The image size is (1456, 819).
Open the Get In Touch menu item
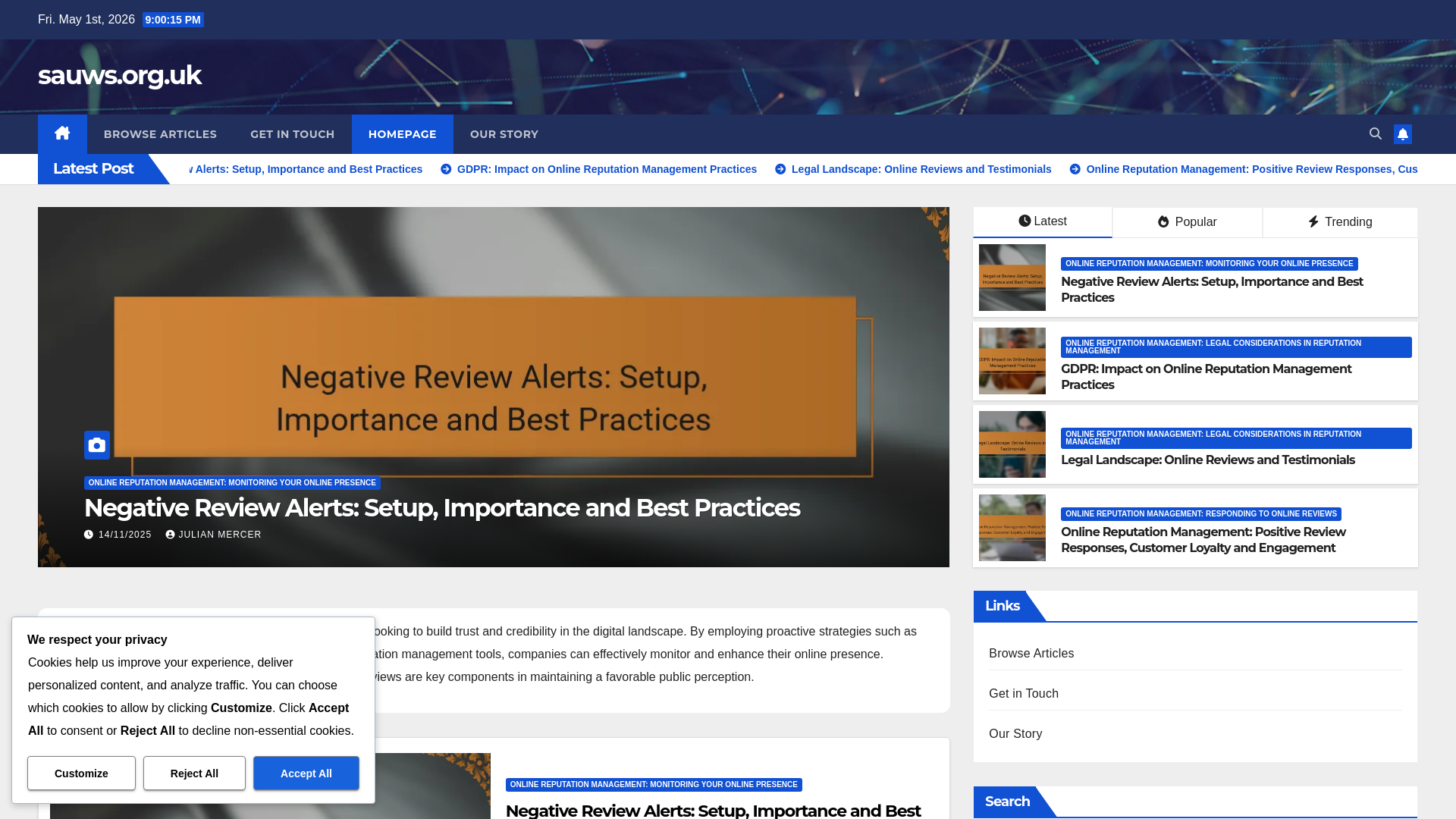click(293, 134)
